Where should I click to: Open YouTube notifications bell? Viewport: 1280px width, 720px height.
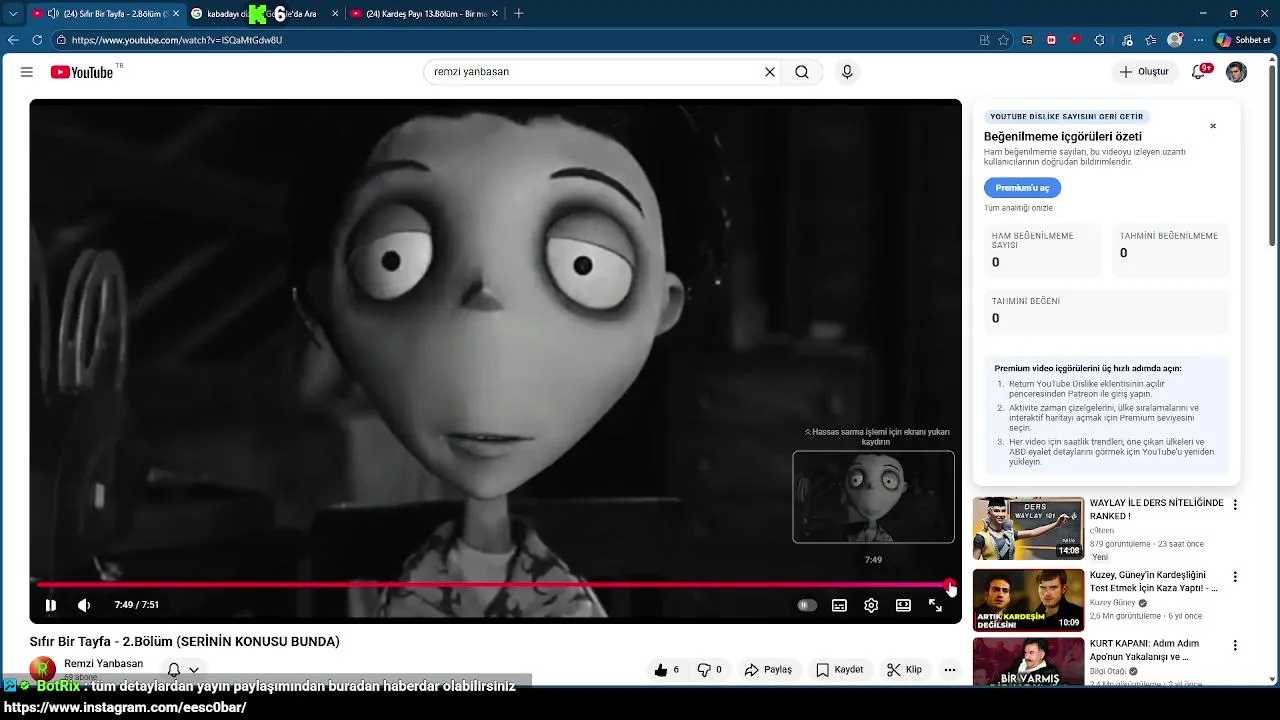point(1201,72)
